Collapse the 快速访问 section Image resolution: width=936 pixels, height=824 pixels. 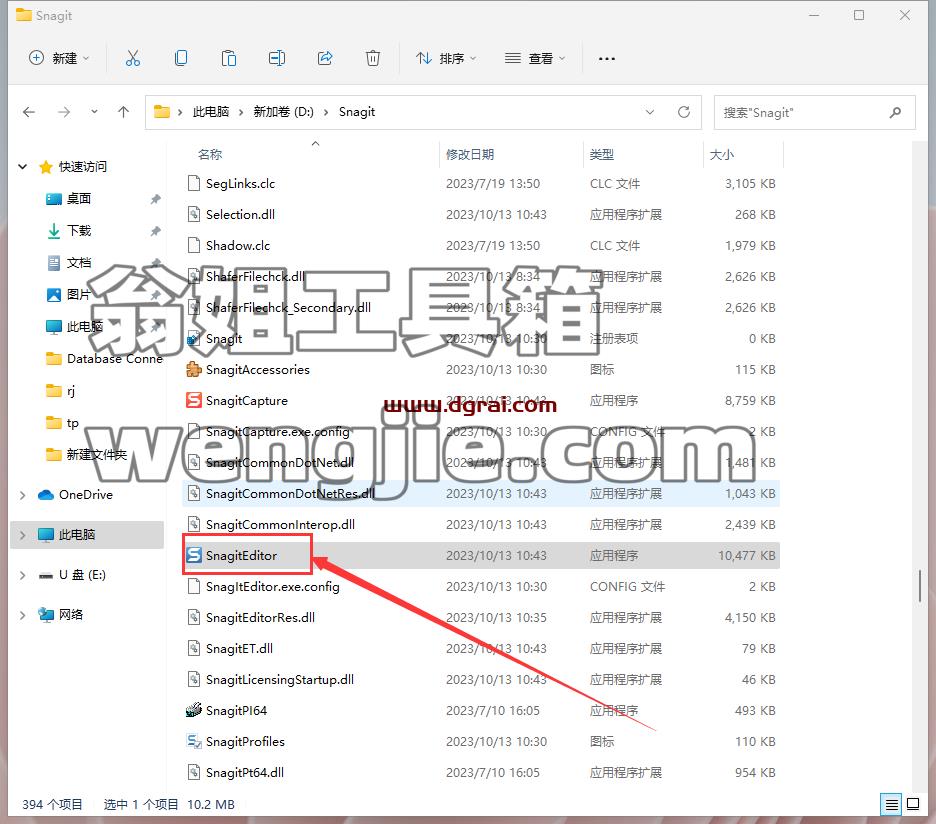tap(23, 167)
